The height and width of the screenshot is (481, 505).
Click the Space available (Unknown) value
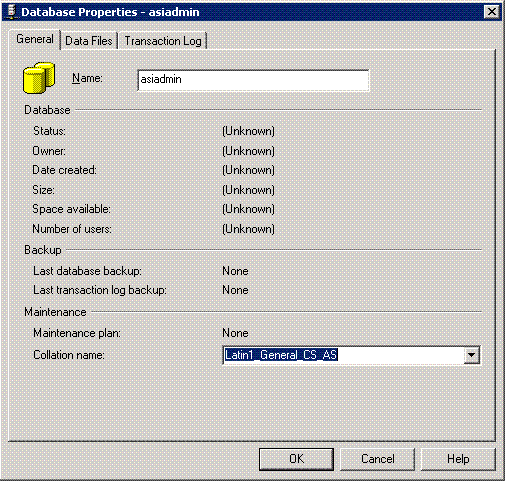point(248,209)
